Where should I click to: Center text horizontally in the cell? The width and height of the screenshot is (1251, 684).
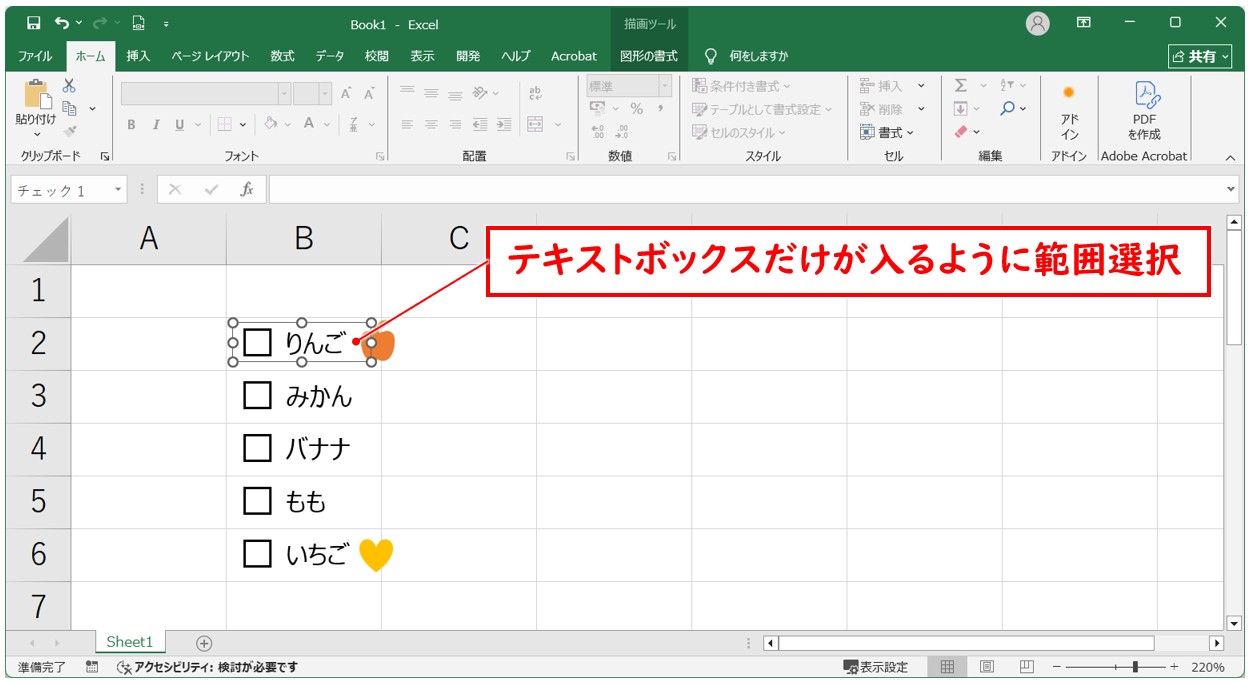click(431, 125)
